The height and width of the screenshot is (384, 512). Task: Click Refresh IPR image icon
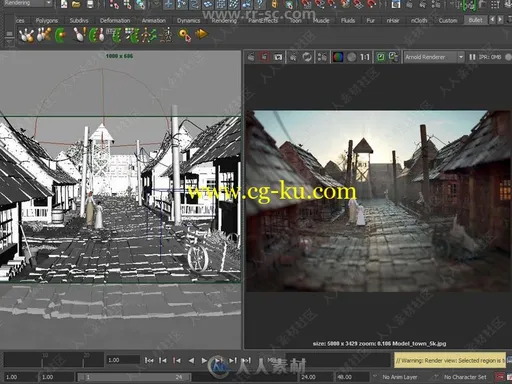(307, 57)
